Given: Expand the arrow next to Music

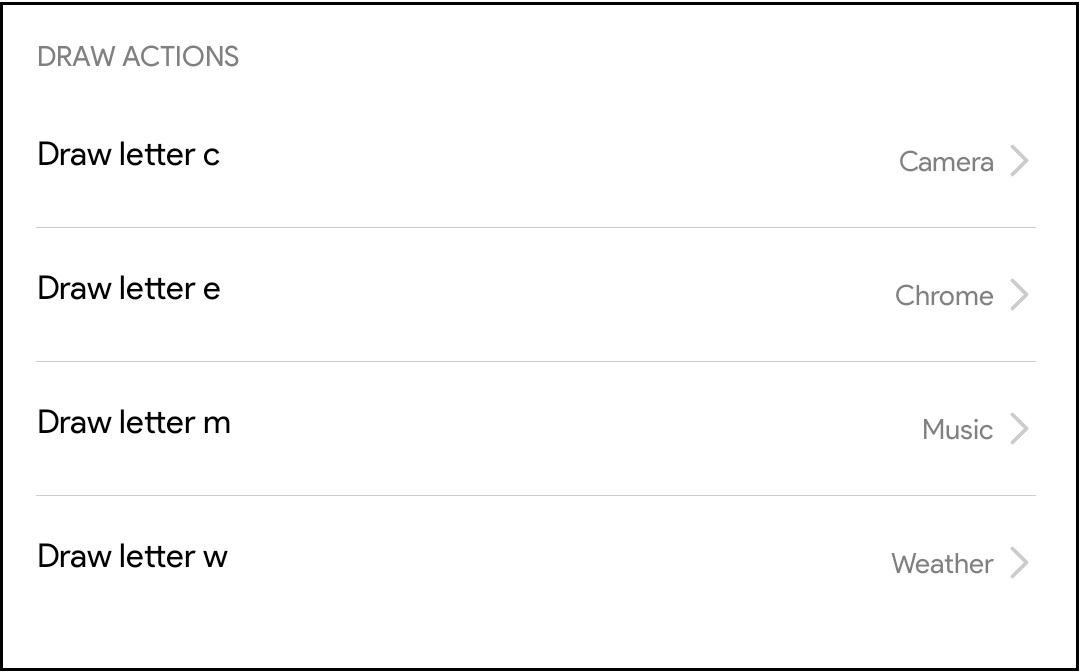Looking at the screenshot, I should click(1019, 429).
